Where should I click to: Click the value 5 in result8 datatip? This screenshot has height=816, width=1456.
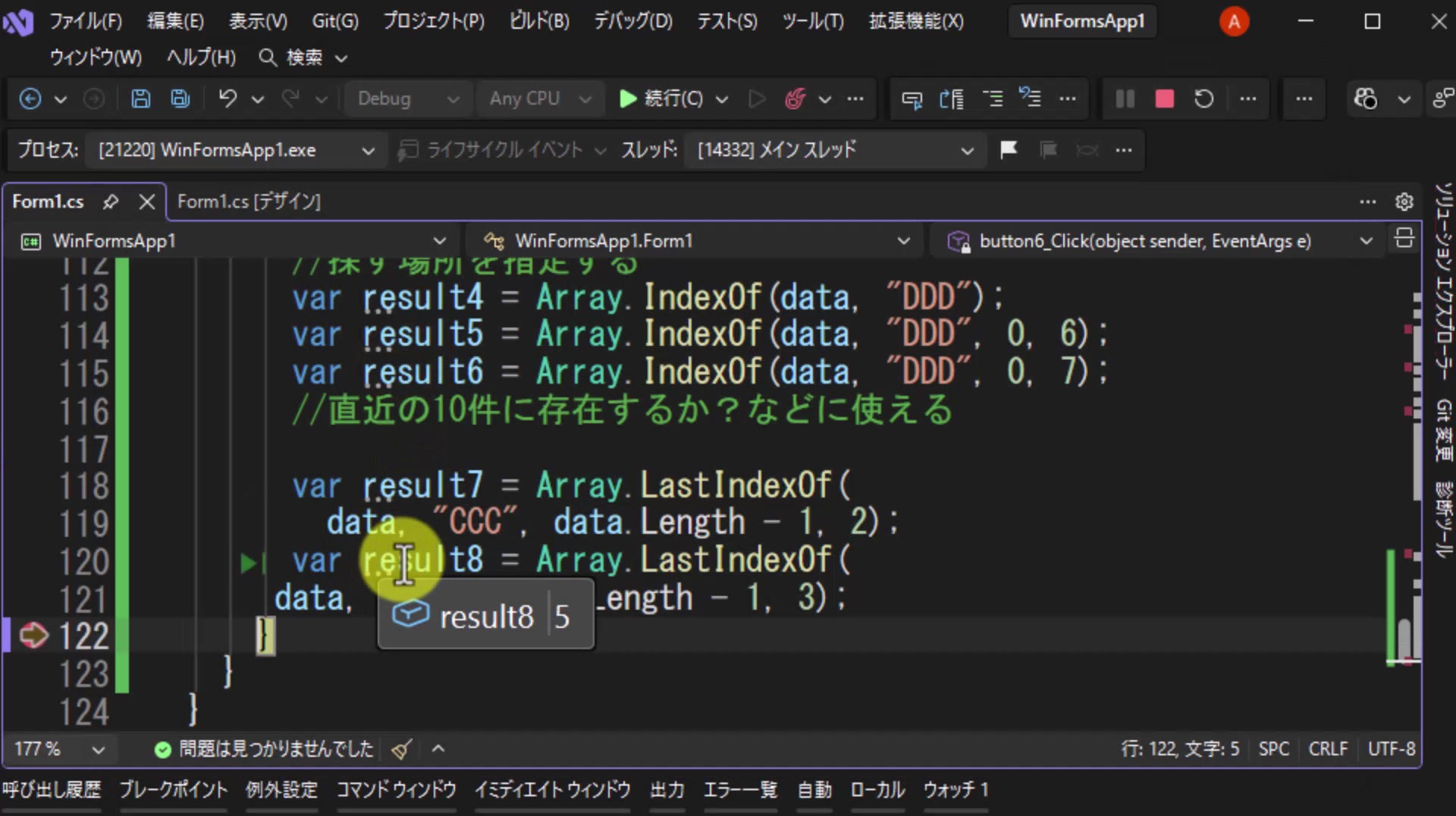562,617
